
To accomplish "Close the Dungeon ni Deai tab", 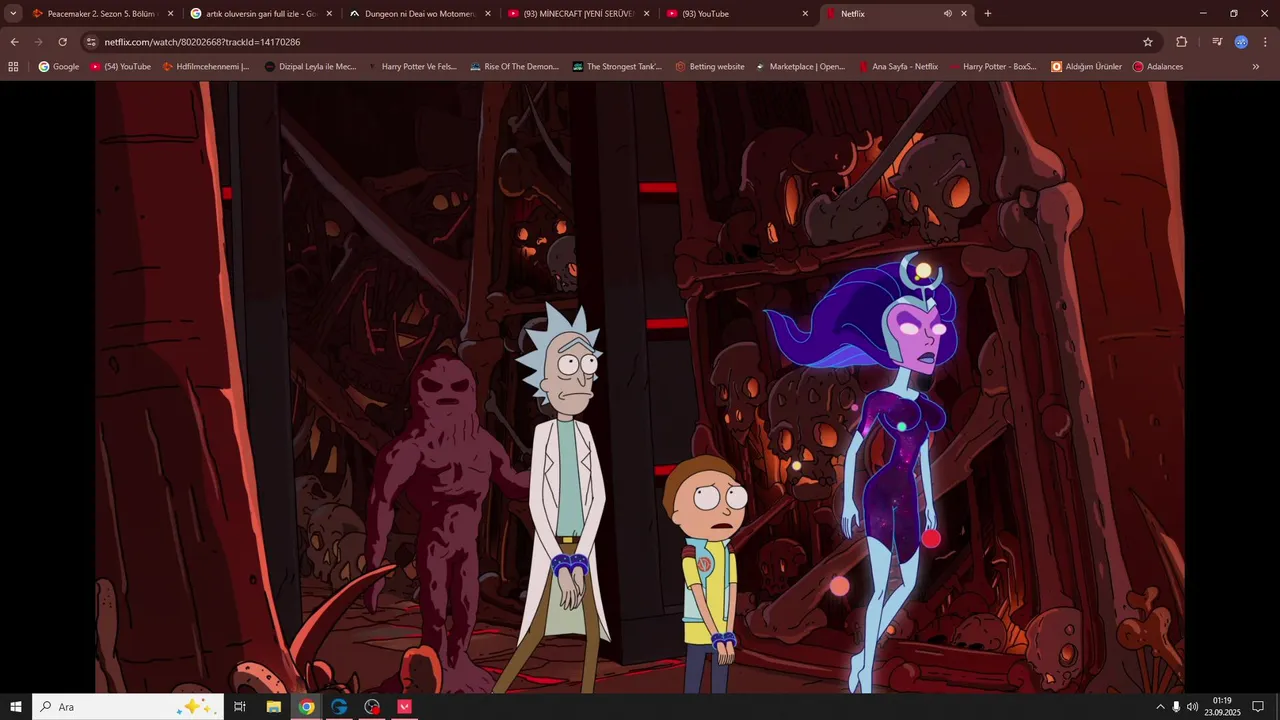I will click(488, 14).
